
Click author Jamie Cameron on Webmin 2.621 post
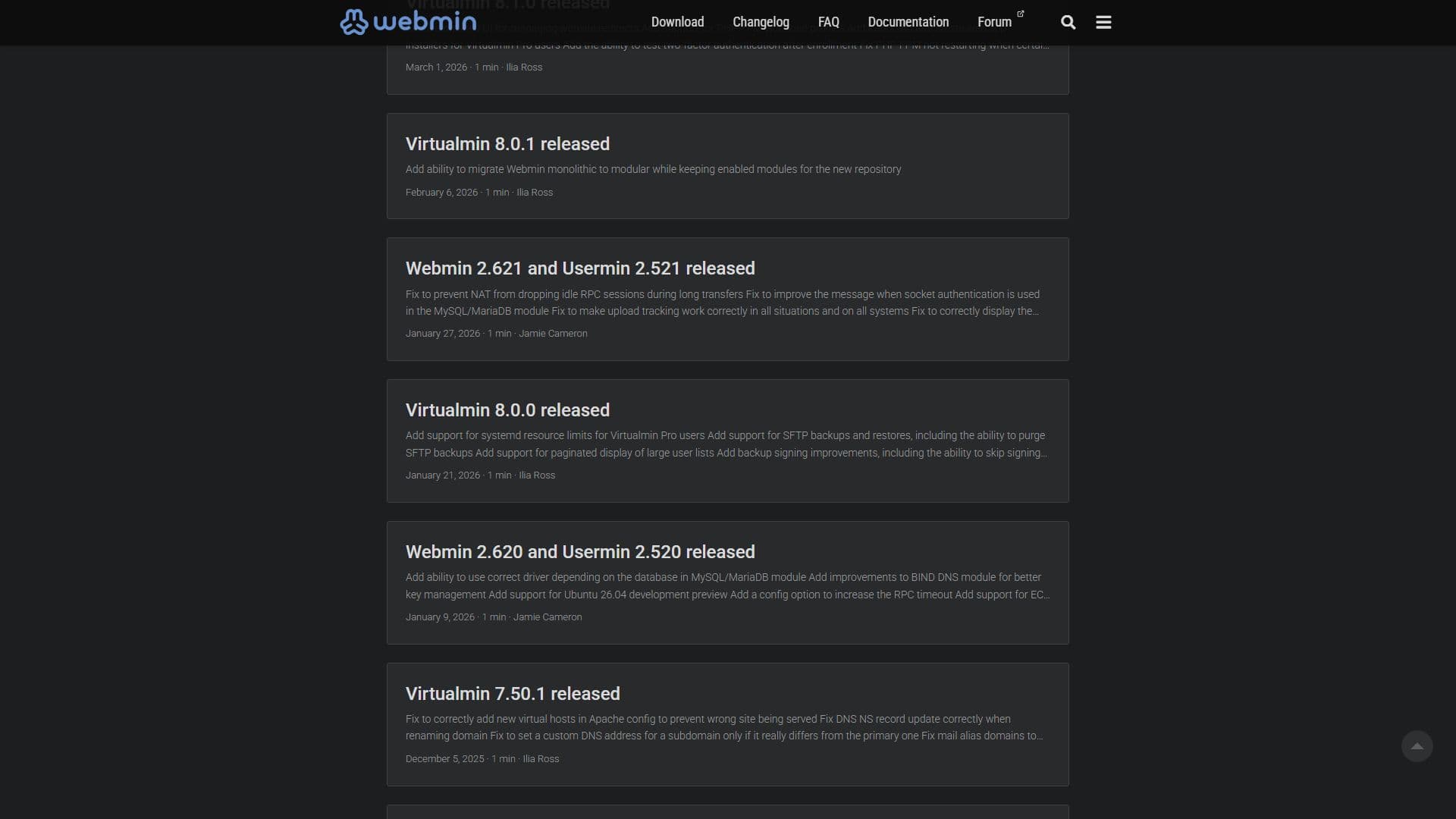[x=553, y=334]
